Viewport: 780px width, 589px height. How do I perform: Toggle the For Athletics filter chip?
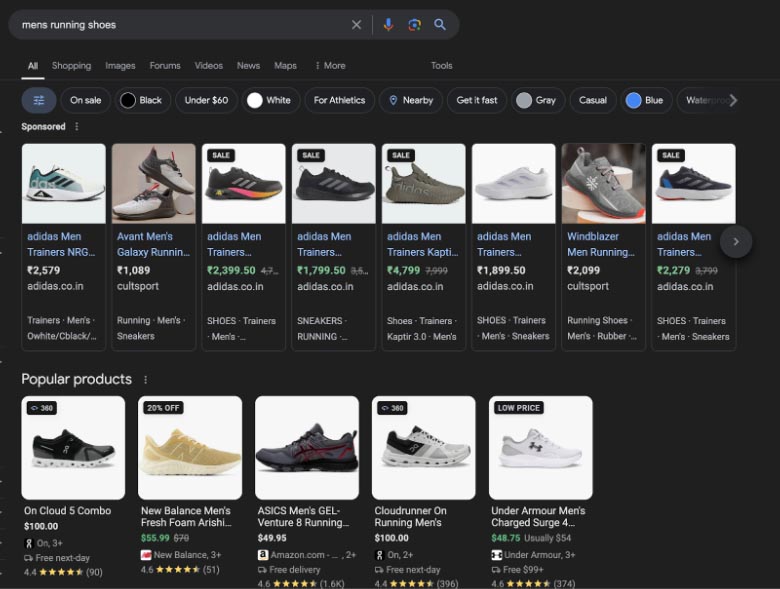(339, 100)
